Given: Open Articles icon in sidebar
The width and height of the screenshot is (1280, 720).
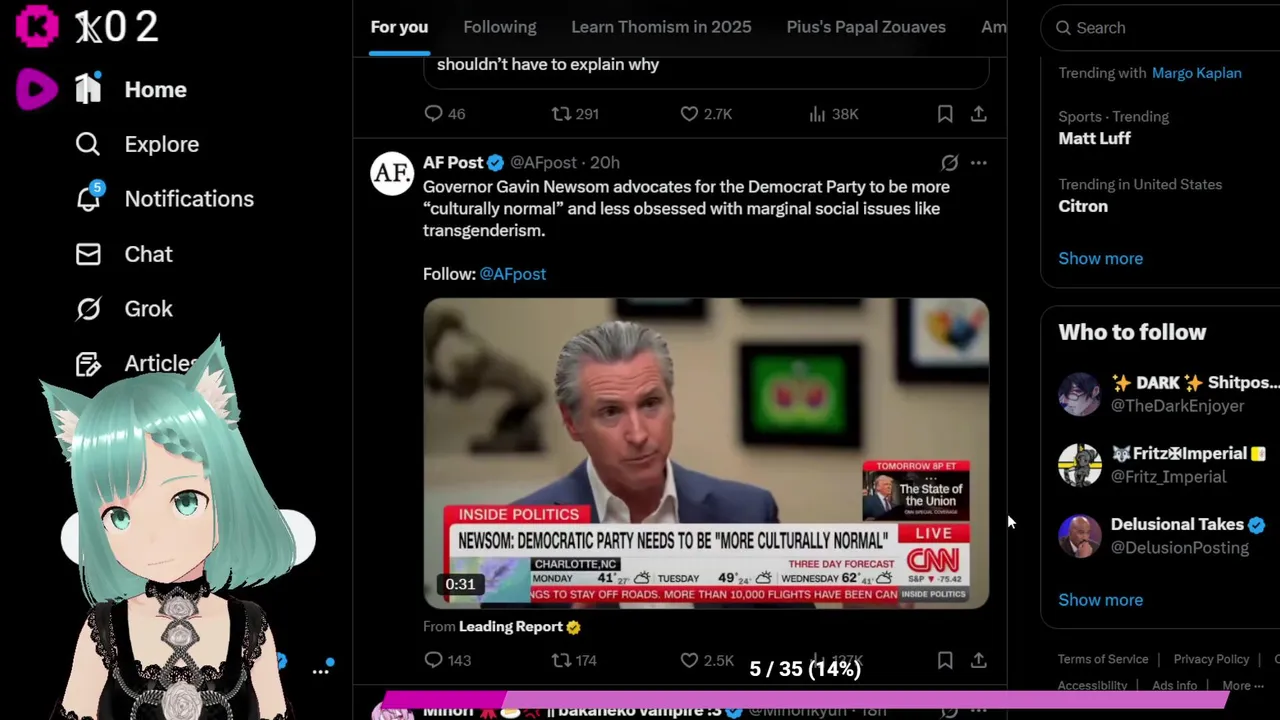Looking at the screenshot, I should [x=88, y=364].
